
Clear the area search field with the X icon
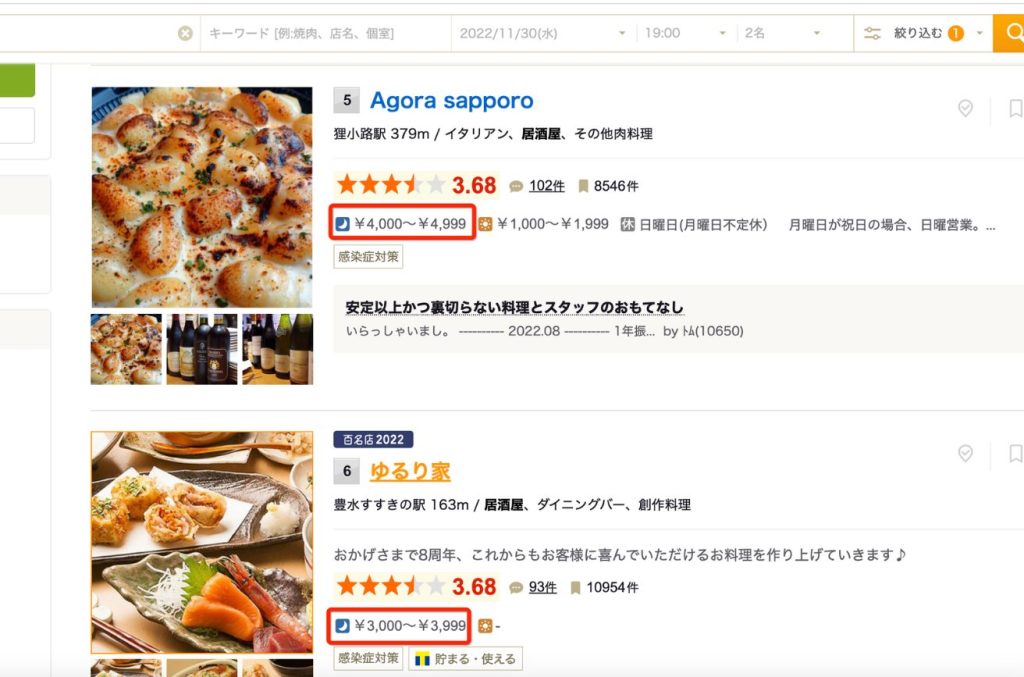[185, 33]
